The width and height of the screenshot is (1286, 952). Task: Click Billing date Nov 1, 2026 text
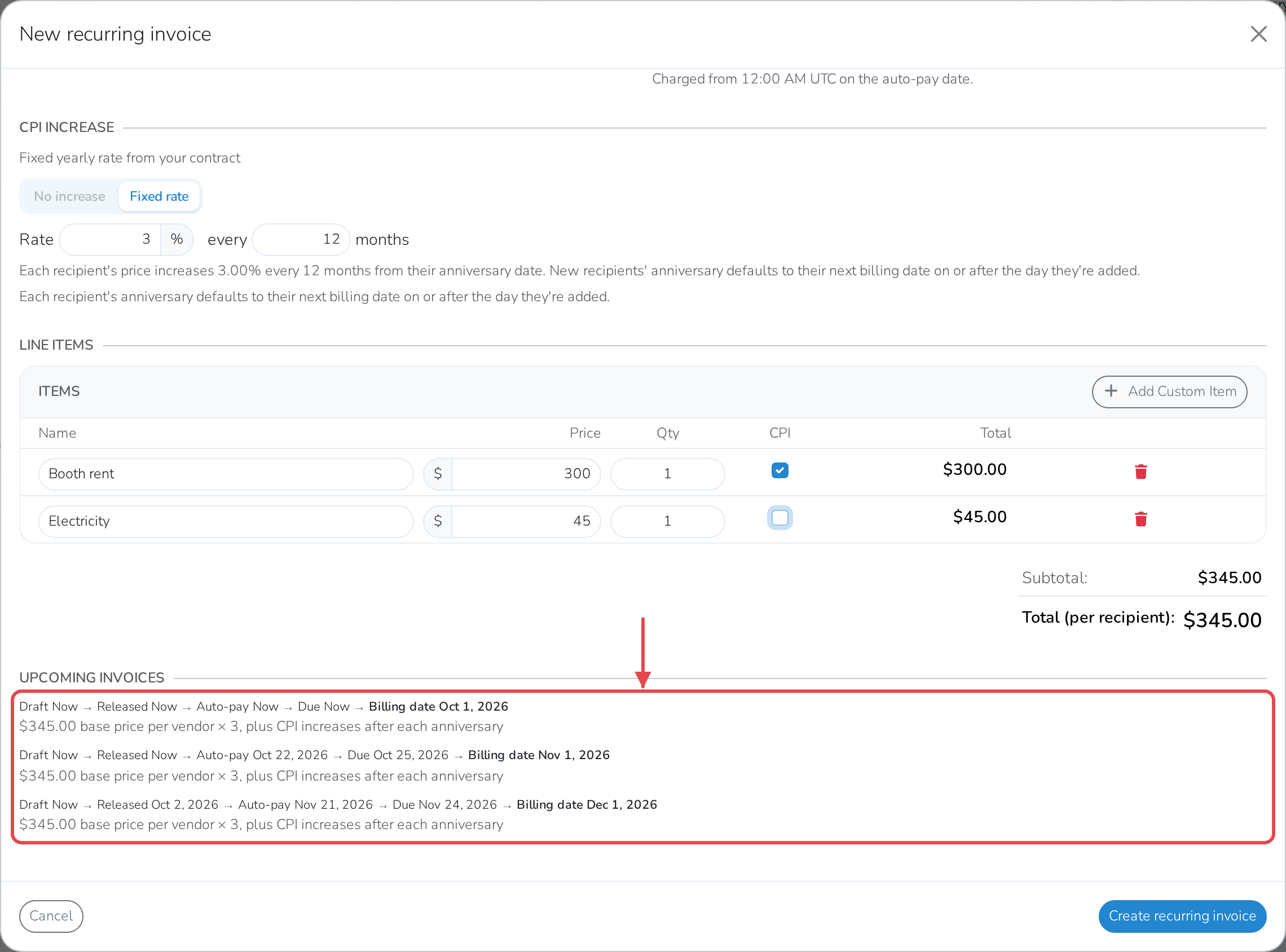coord(539,755)
